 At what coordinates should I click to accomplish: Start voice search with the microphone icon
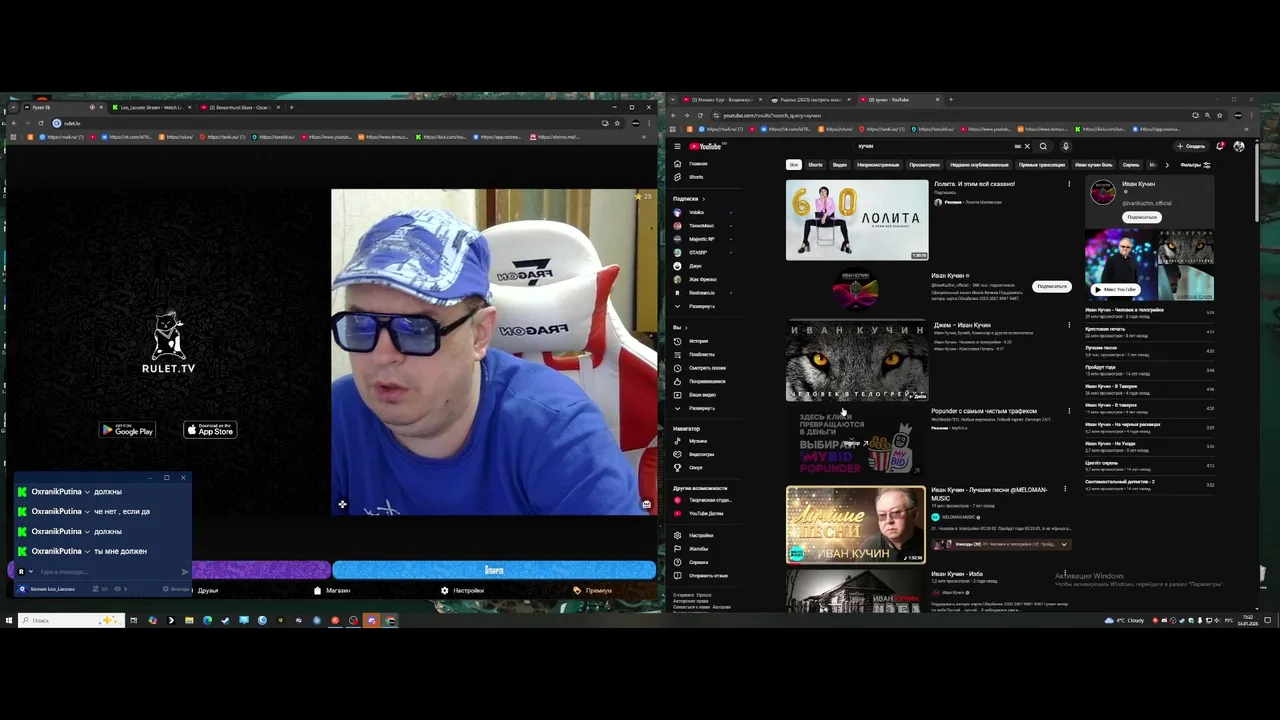pos(1065,146)
